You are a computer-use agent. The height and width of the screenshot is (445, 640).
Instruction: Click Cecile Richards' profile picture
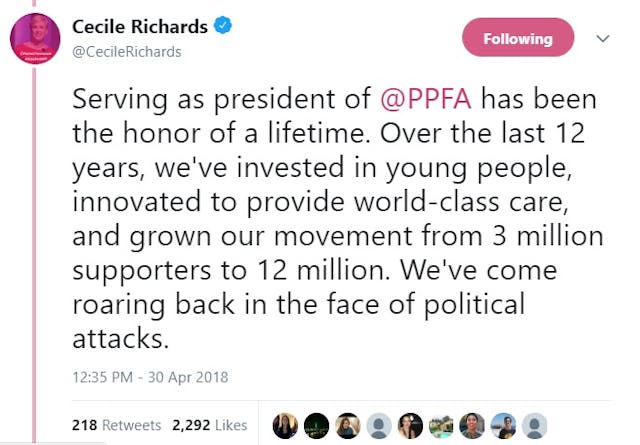[x=40, y=42]
